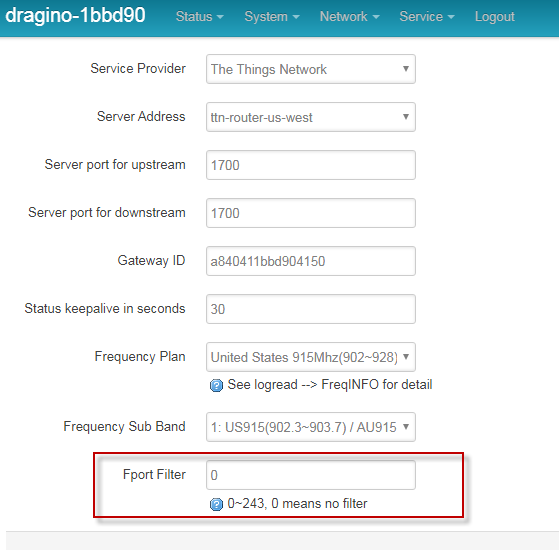This screenshot has height=550, width=559.
Task: Focus the Server port for downstream field
Action: [x=311, y=213]
